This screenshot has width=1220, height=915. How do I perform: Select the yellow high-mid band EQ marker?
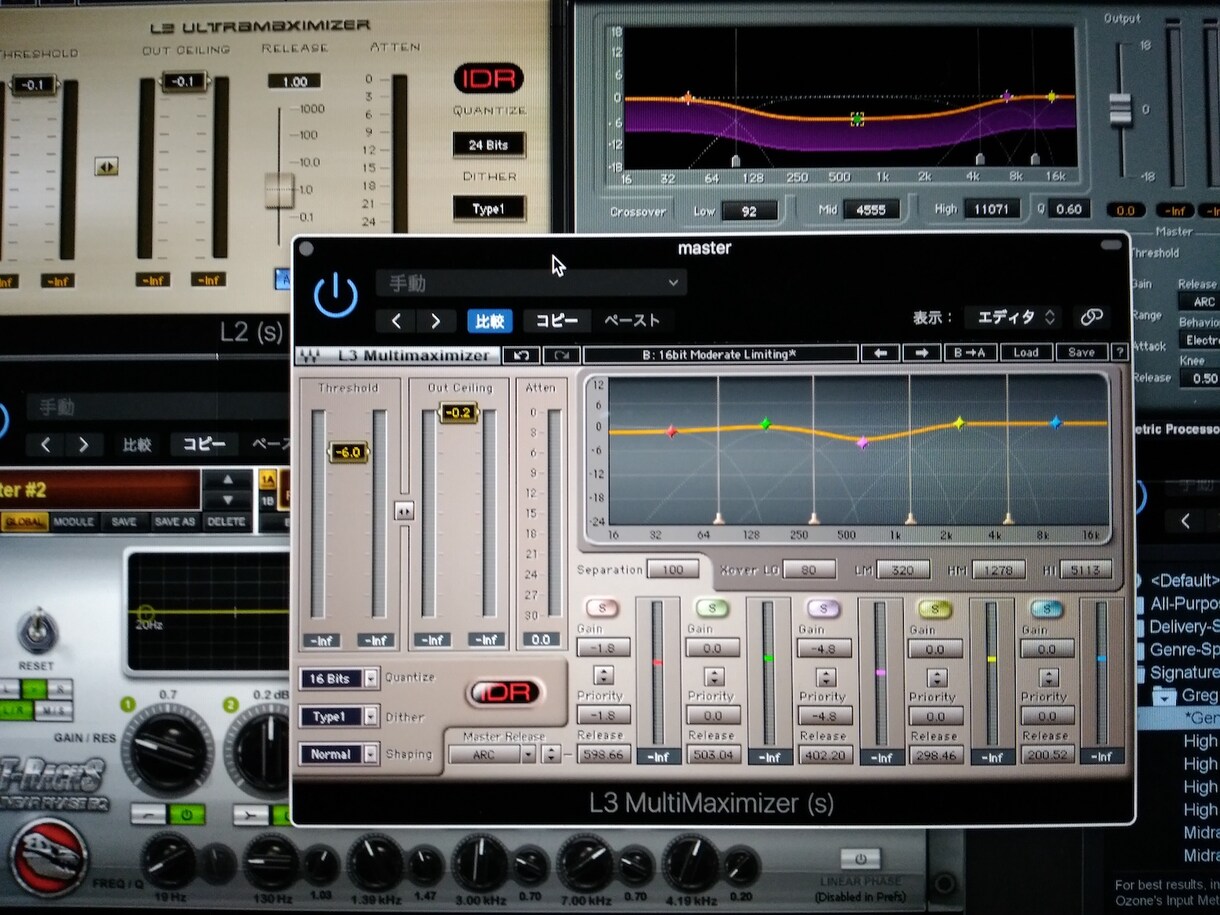[x=958, y=423]
